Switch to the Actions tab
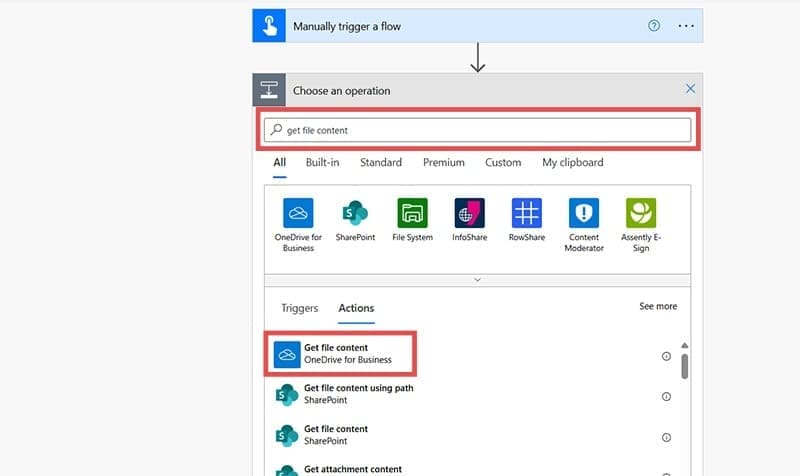 click(356, 308)
